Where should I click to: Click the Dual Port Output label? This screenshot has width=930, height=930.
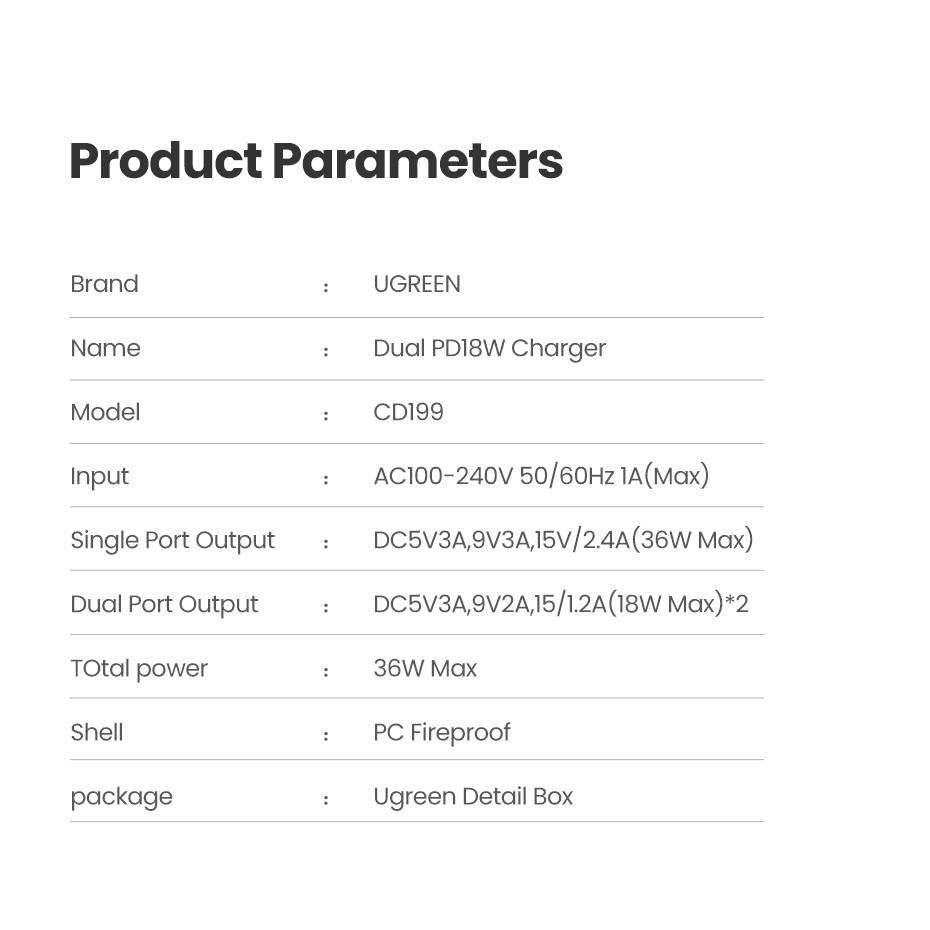(164, 604)
